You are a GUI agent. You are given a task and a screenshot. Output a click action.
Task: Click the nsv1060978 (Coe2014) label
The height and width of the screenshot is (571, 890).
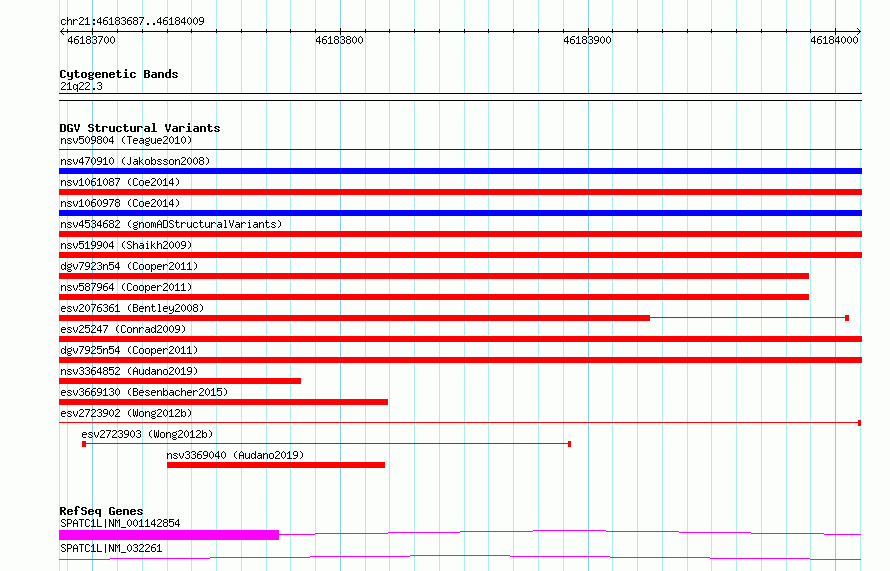point(120,203)
